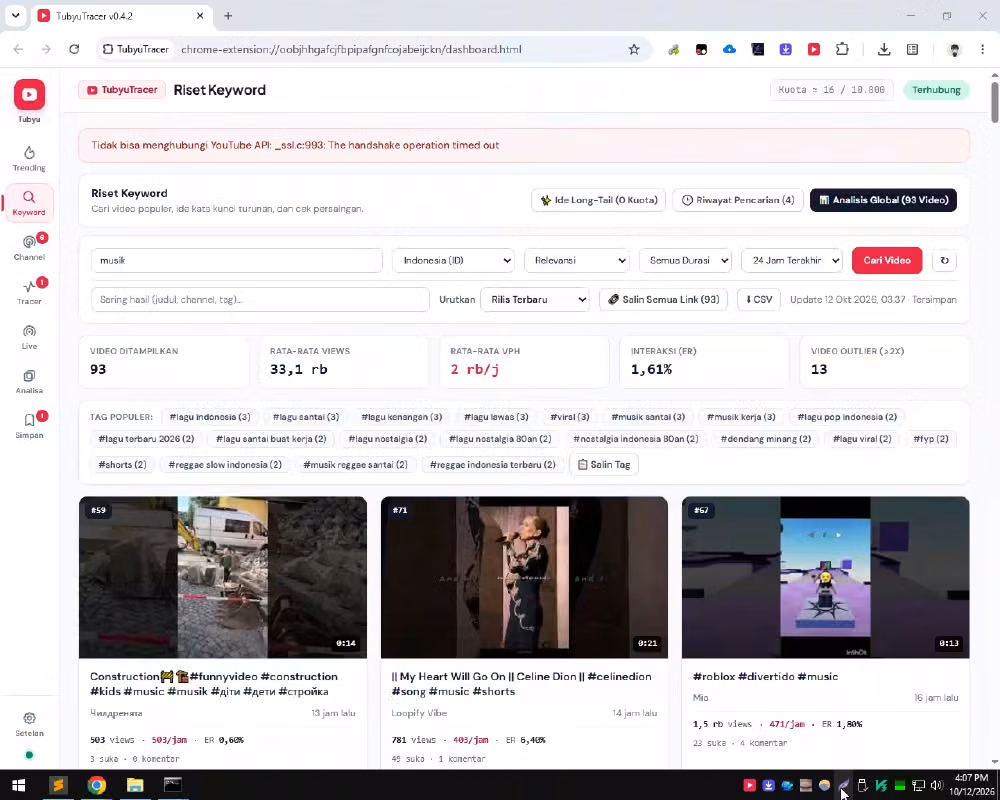The image size is (1000, 800).
Task: Open Ide Long-Tail (0 Kuota)
Action: pos(598,200)
